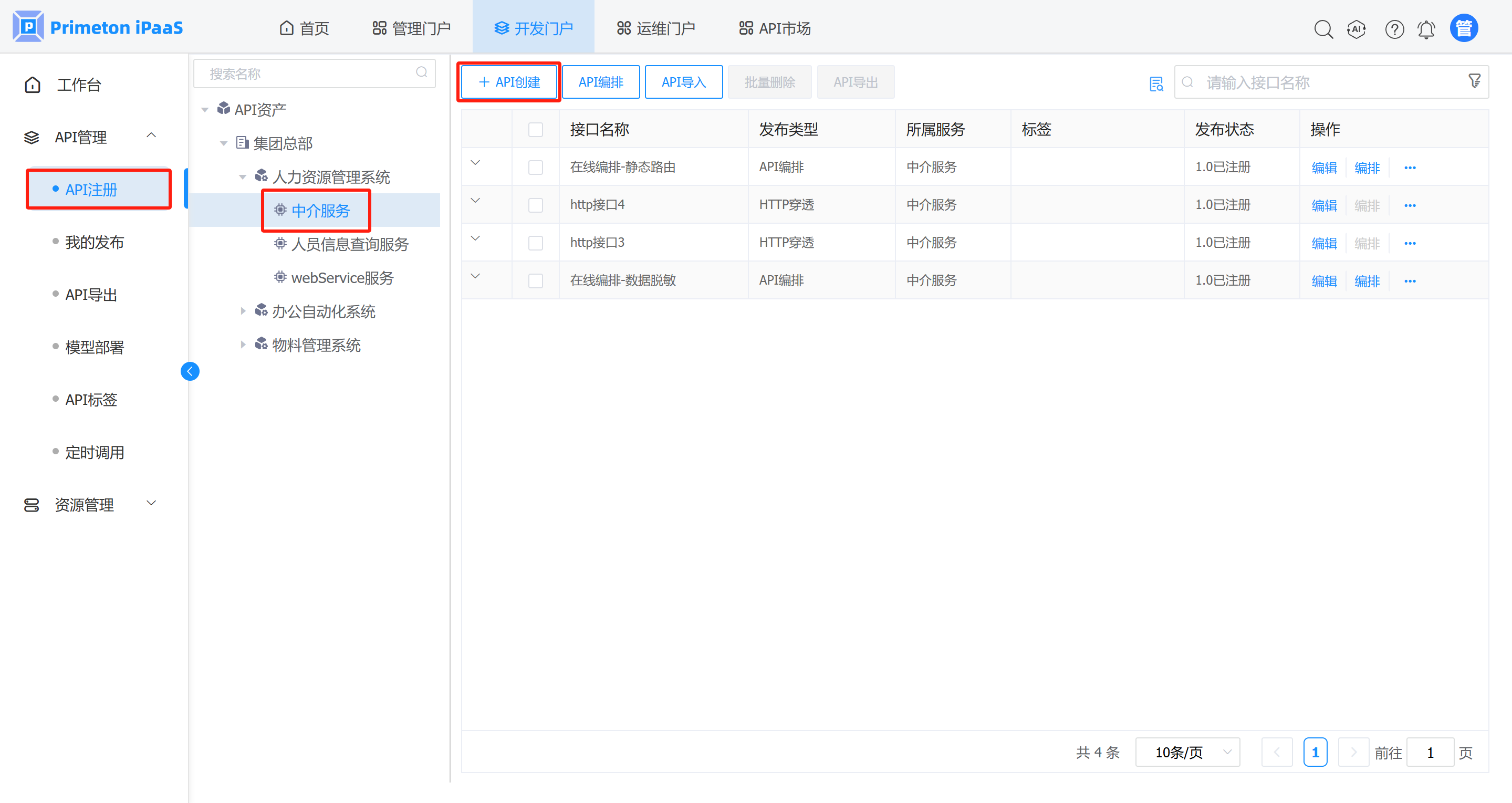The height and width of the screenshot is (803, 1512).
Task: Expand row details for 在线编排-数据脱敏
Action: (475, 276)
